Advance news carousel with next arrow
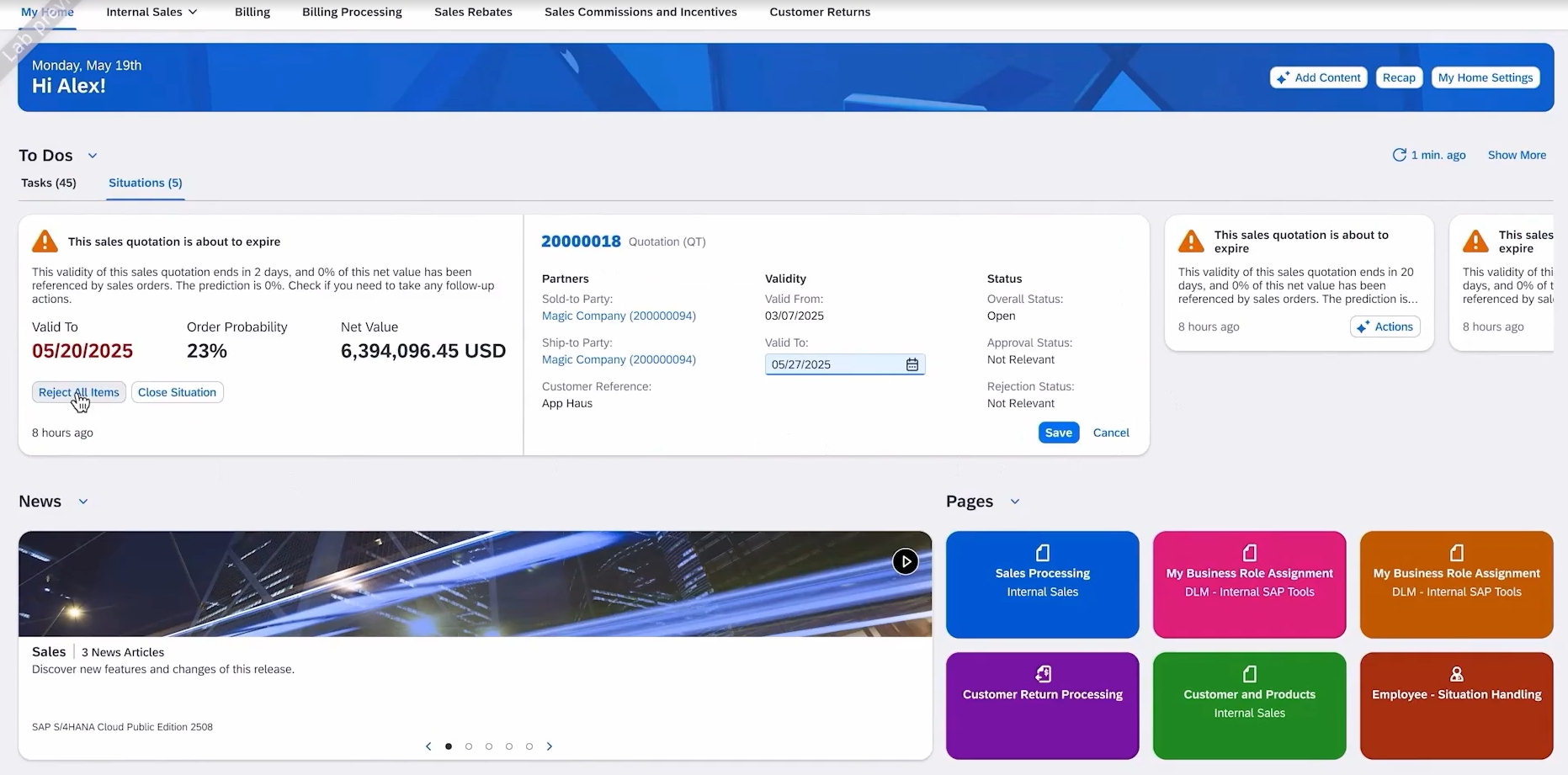The width and height of the screenshot is (1568, 775). 550,746
